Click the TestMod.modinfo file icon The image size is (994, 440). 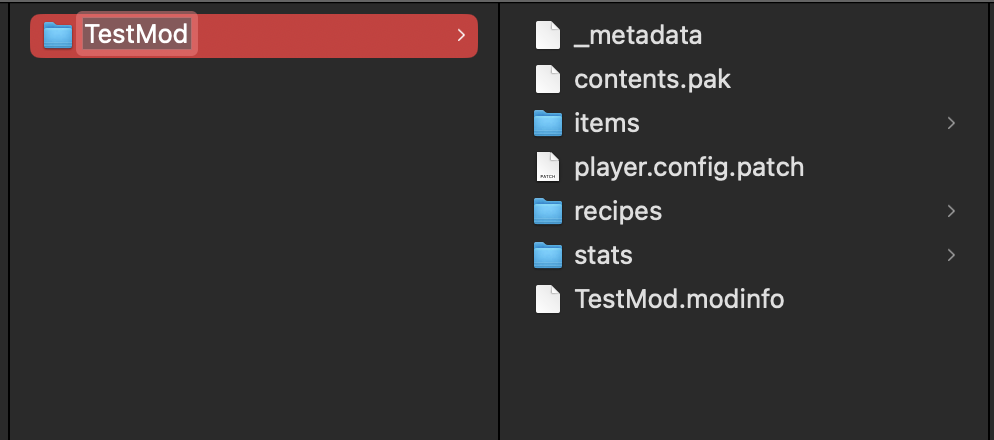[548, 299]
